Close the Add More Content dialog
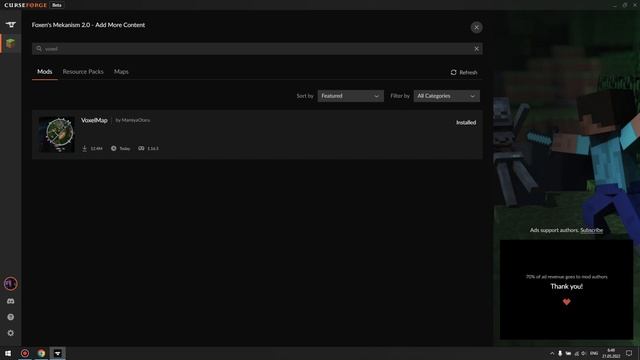 [x=476, y=27]
